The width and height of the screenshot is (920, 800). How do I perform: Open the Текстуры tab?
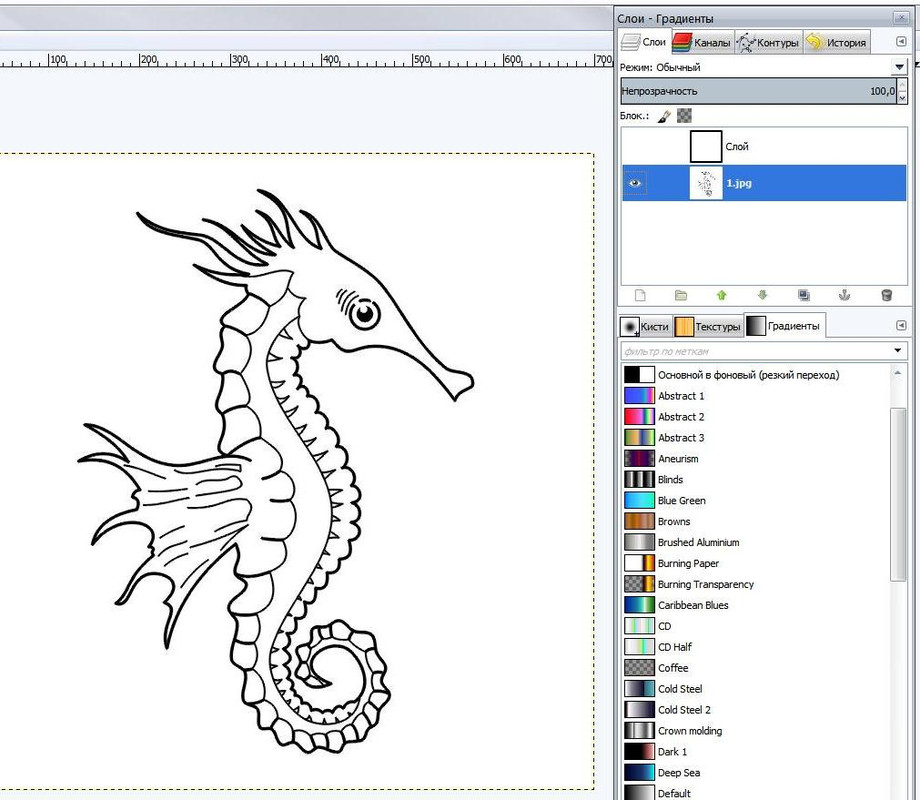tap(708, 326)
